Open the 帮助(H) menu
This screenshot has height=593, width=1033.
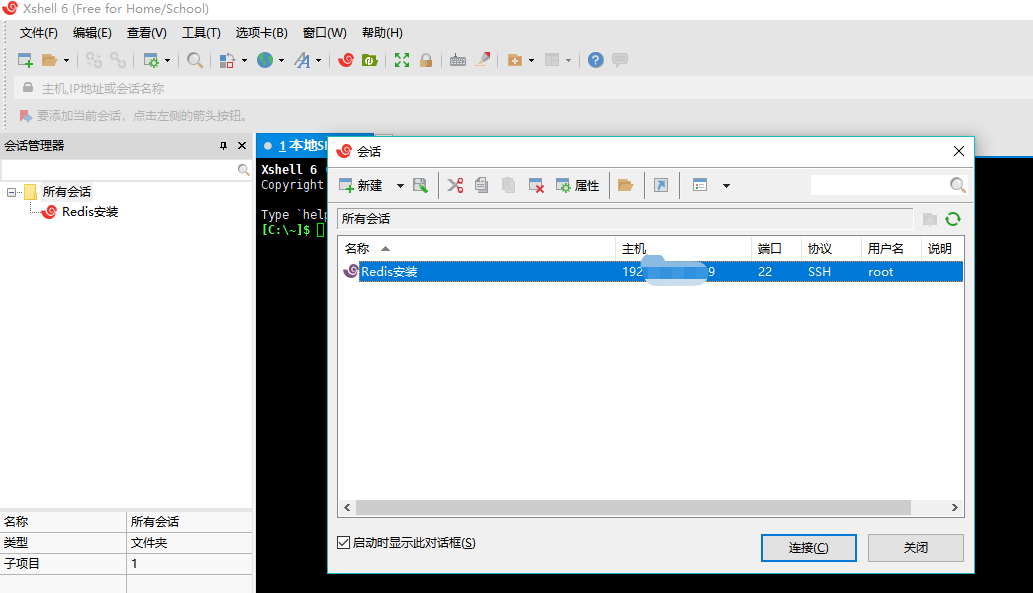tap(382, 32)
